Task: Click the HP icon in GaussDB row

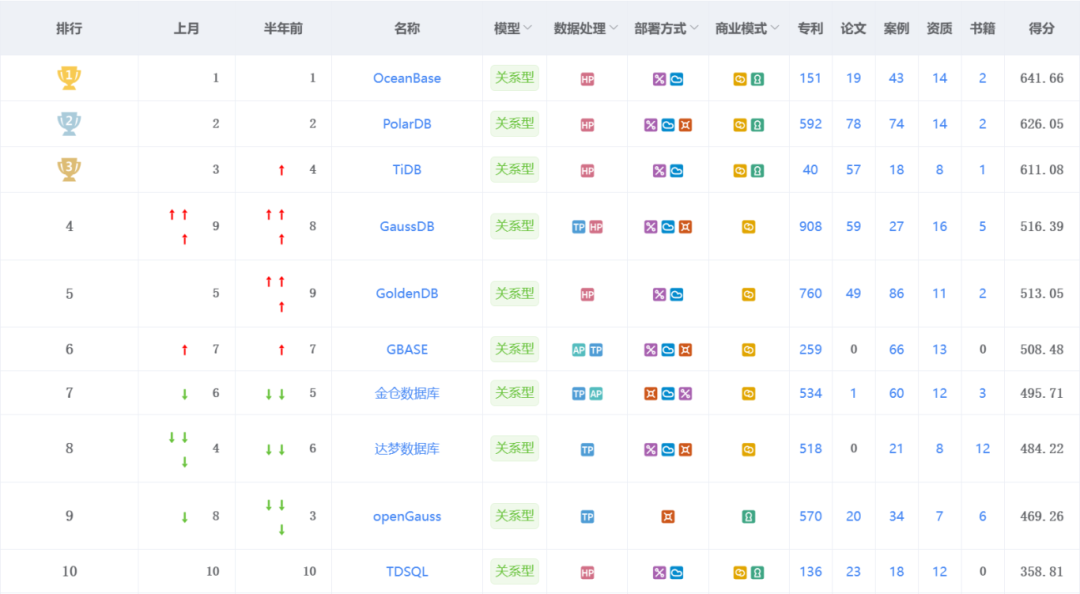Action: pos(596,227)
